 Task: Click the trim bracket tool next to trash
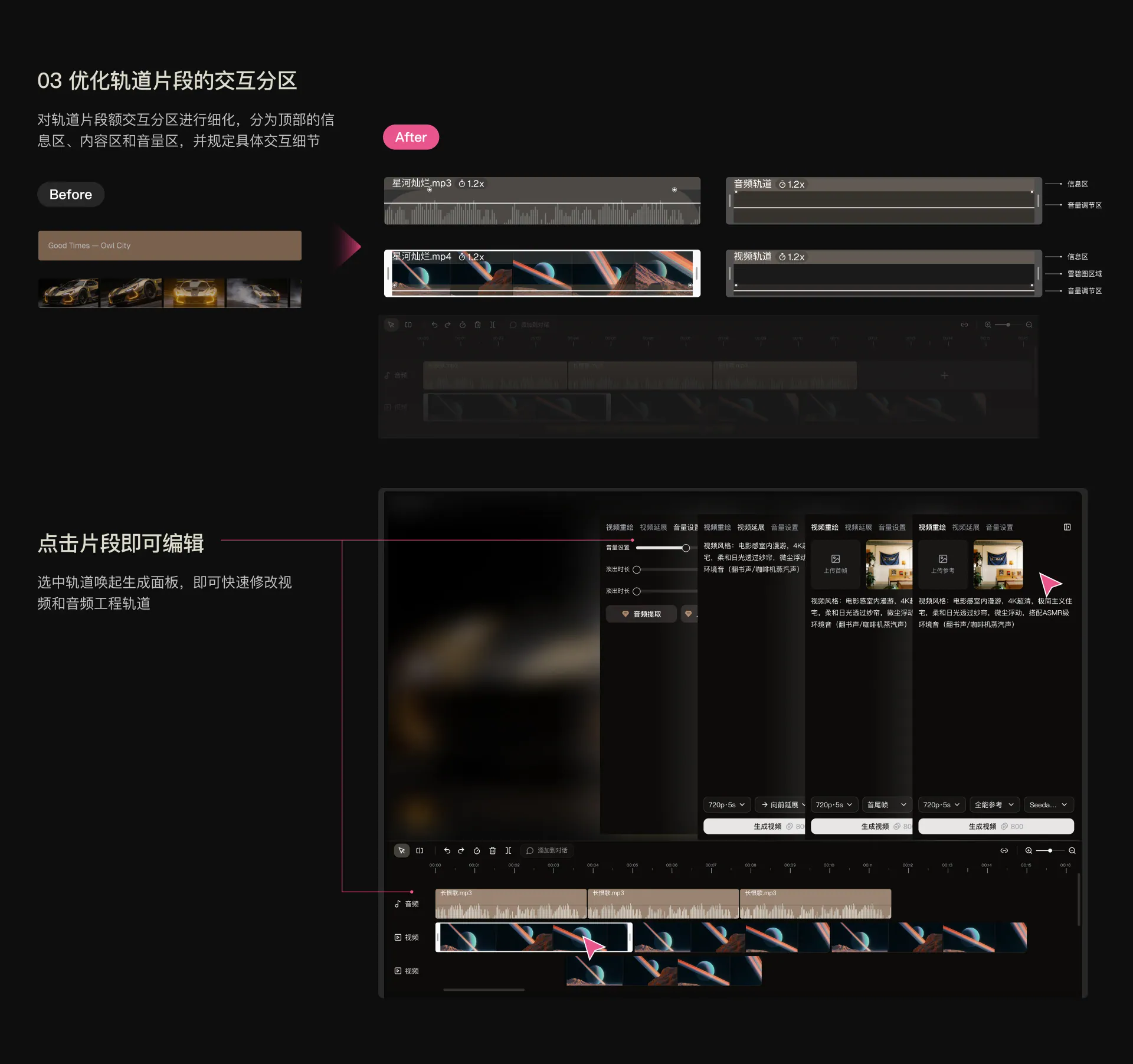coord(508,850)
